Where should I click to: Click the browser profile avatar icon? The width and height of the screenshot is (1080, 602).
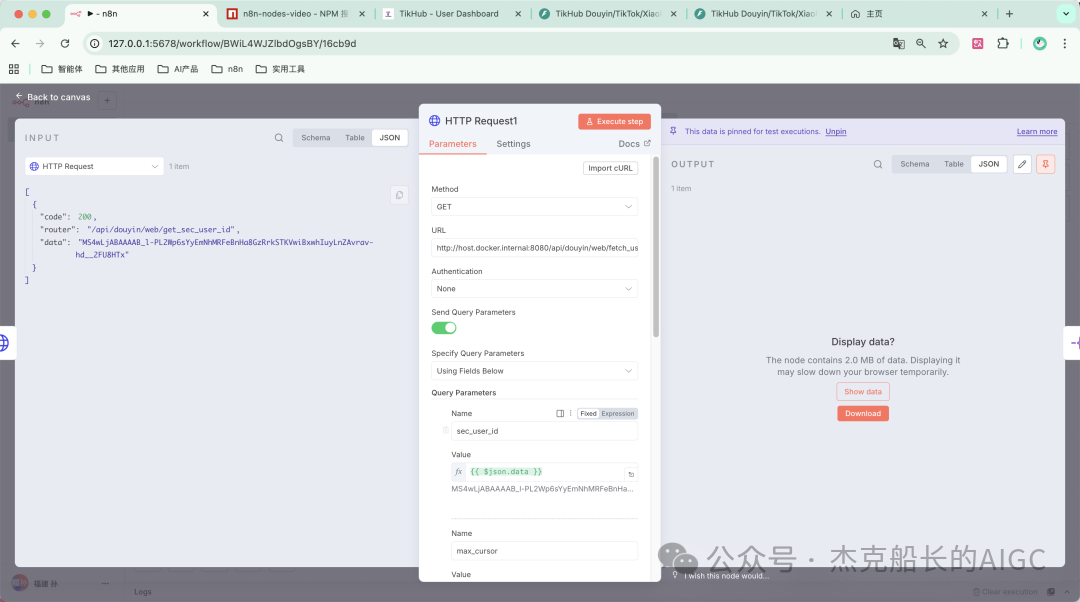point(1039,43)
